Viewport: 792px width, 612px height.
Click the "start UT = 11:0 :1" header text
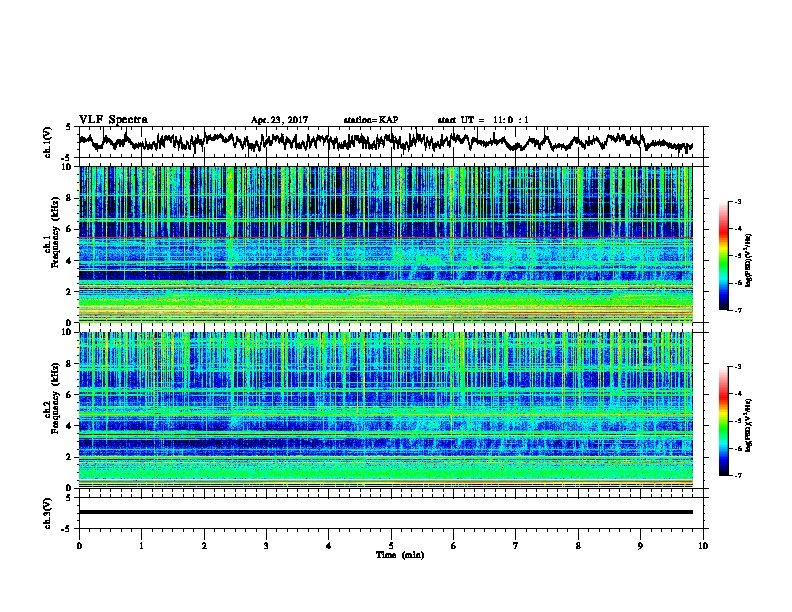click(483, 120)
